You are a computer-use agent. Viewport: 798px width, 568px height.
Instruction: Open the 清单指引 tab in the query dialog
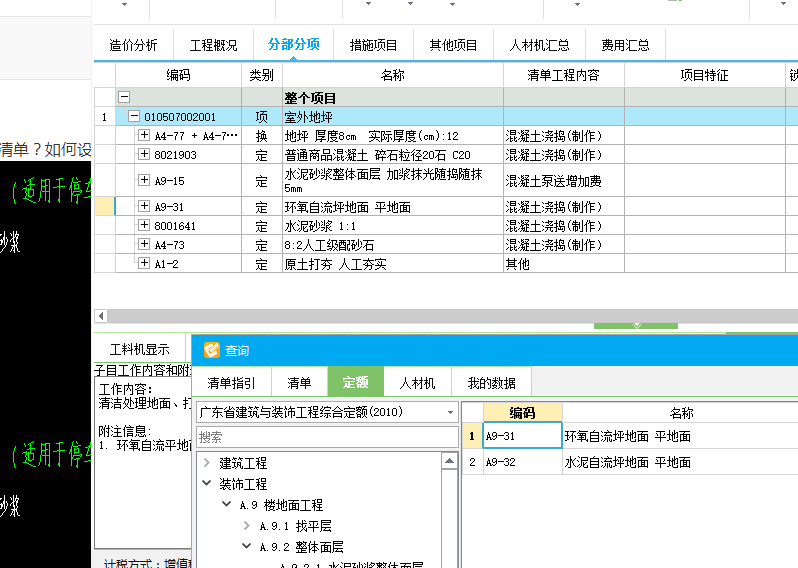[x=232, y=383]
